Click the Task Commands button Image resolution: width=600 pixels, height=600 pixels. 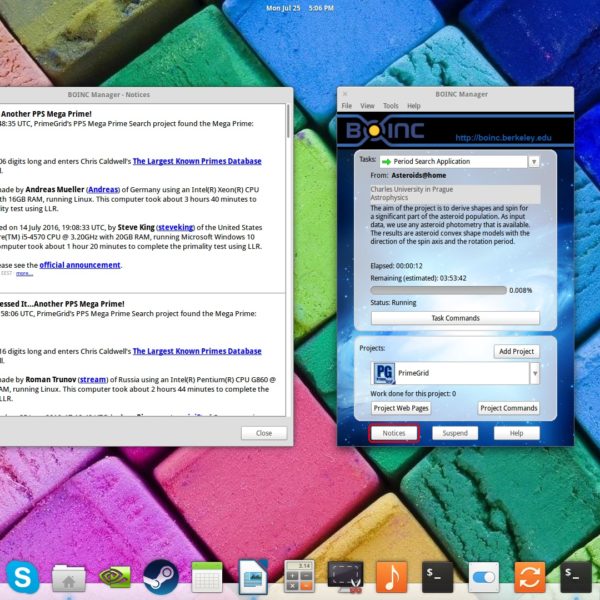(455, 318)
